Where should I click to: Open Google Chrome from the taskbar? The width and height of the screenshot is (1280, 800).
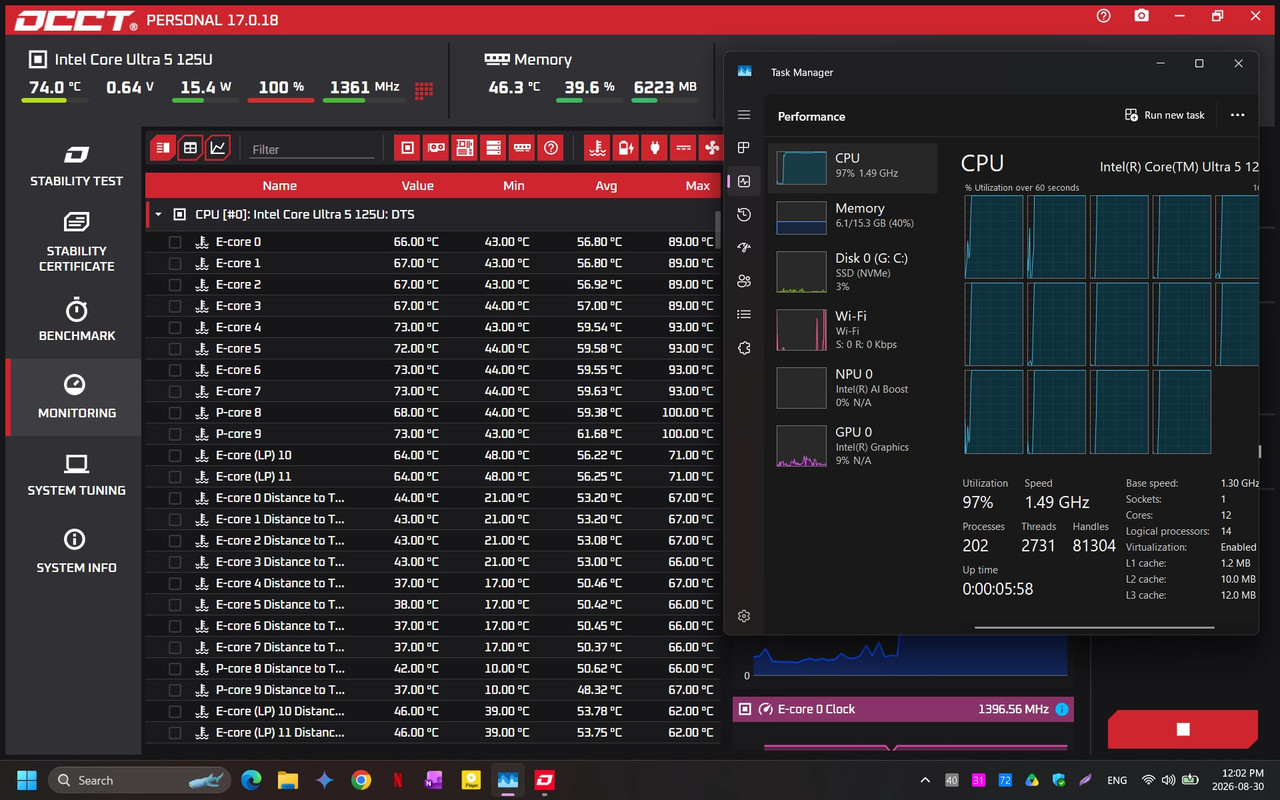click(361, 780)
